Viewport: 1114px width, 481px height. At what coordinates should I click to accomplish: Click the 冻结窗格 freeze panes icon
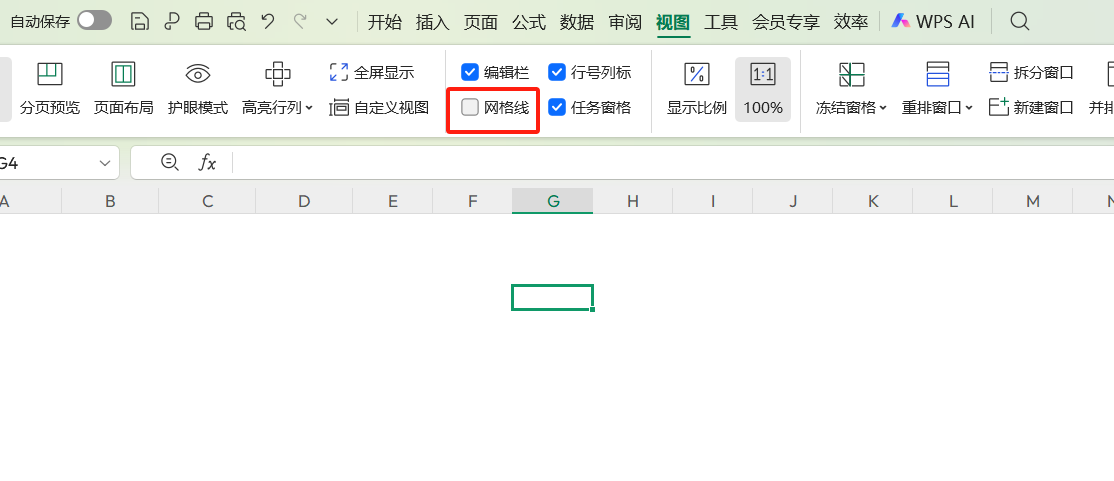pos(851,75)
